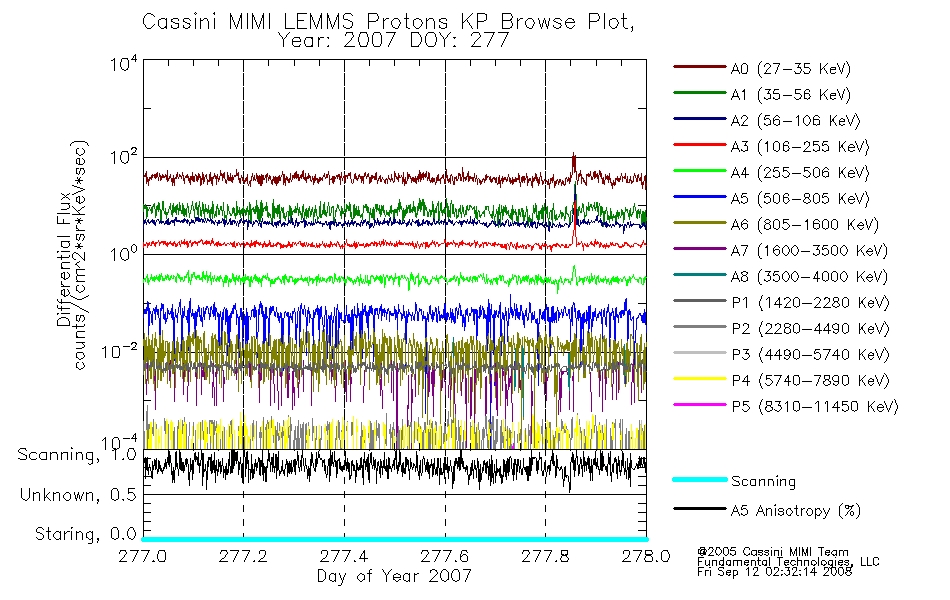950x600 pixels.
Task: Click the navy A2 legend line
Action: (700, 119)
